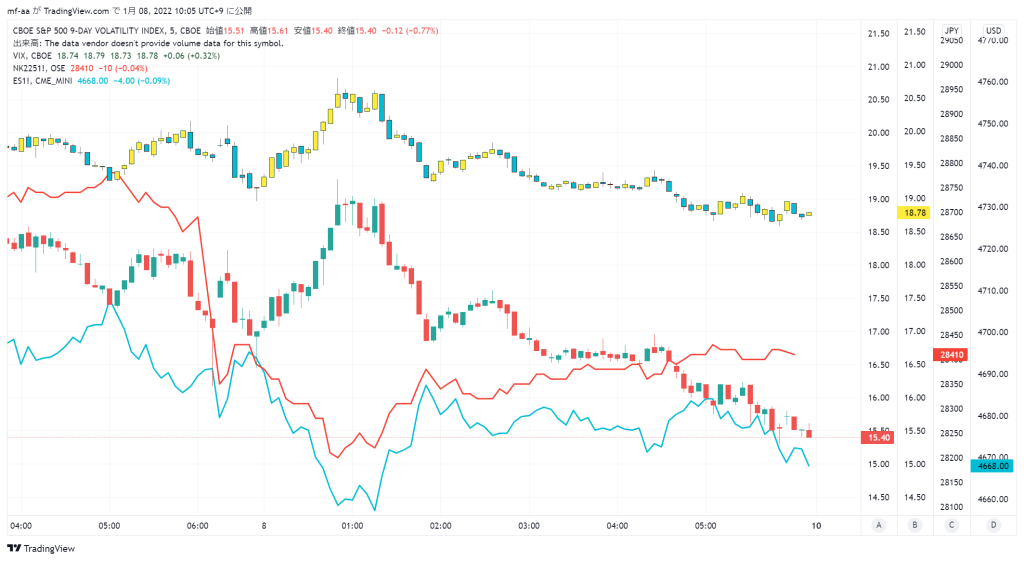Screen dimensions: 1024x561
Task: Select the scale B circle button
Action: pyautogui.click(x=915, y=525)
